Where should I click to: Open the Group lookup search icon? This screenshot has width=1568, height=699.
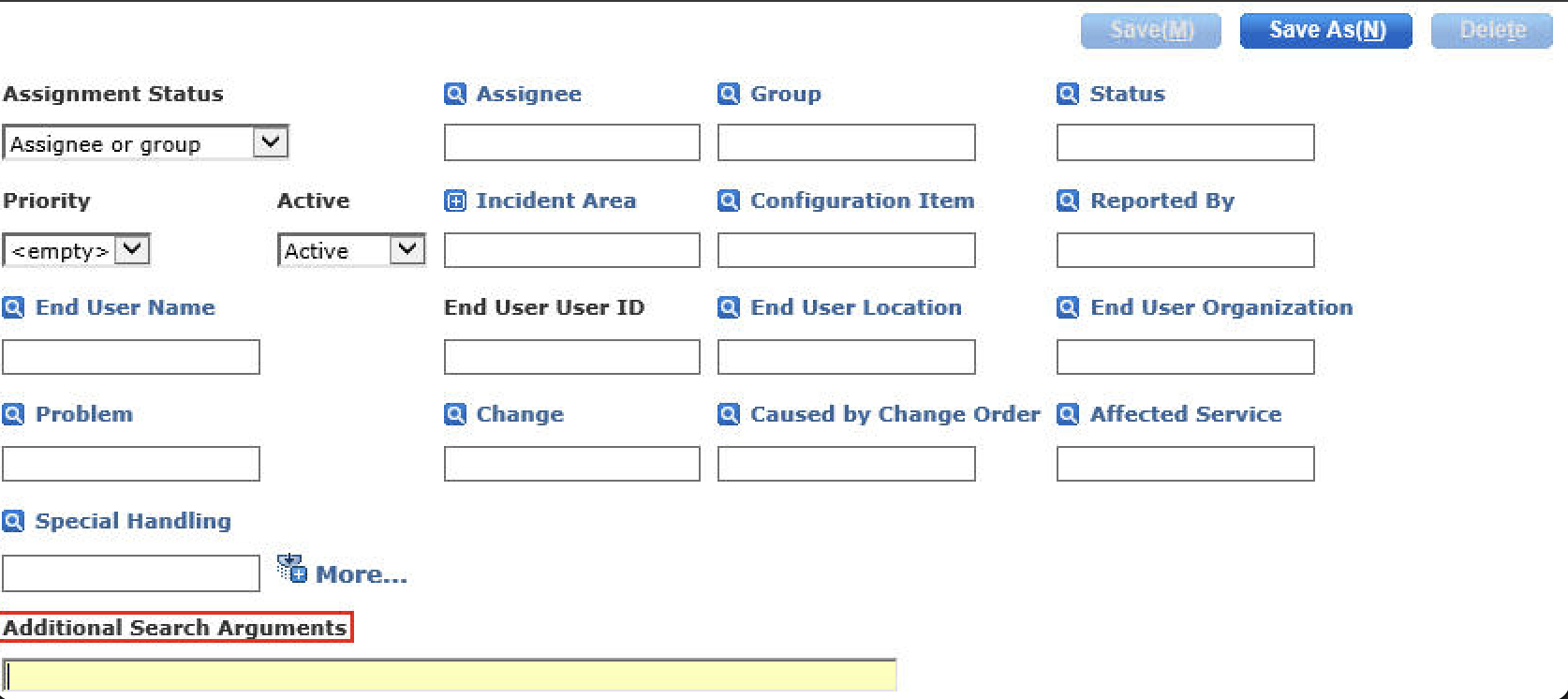click(728, 94)
